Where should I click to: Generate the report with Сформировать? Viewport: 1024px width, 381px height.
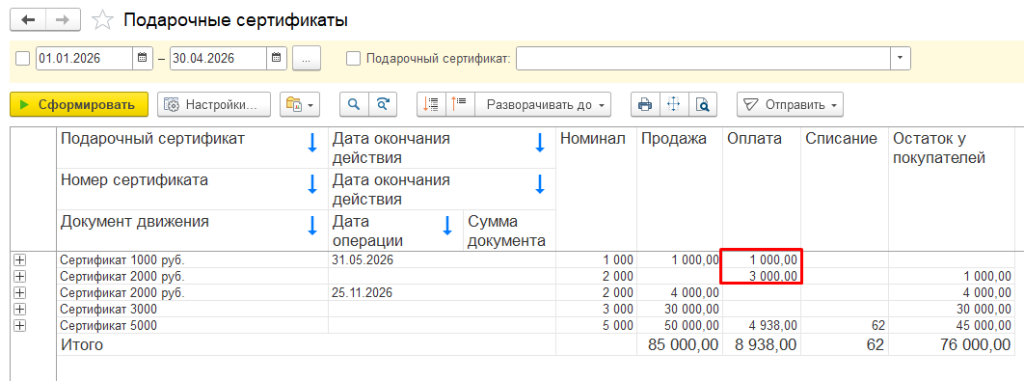tap(79, 105)
